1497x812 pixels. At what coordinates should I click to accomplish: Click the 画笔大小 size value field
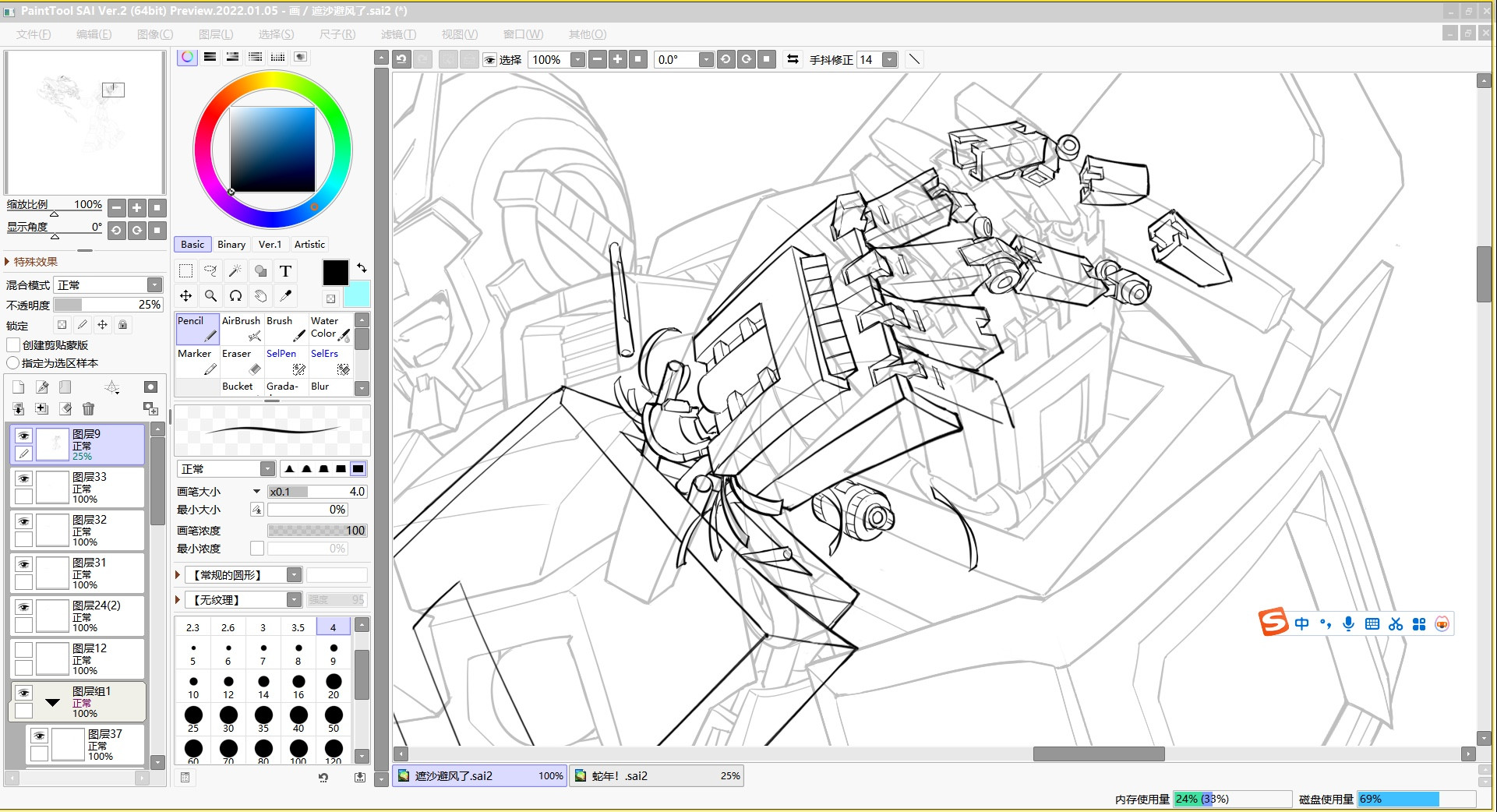(x=317, y=492)
